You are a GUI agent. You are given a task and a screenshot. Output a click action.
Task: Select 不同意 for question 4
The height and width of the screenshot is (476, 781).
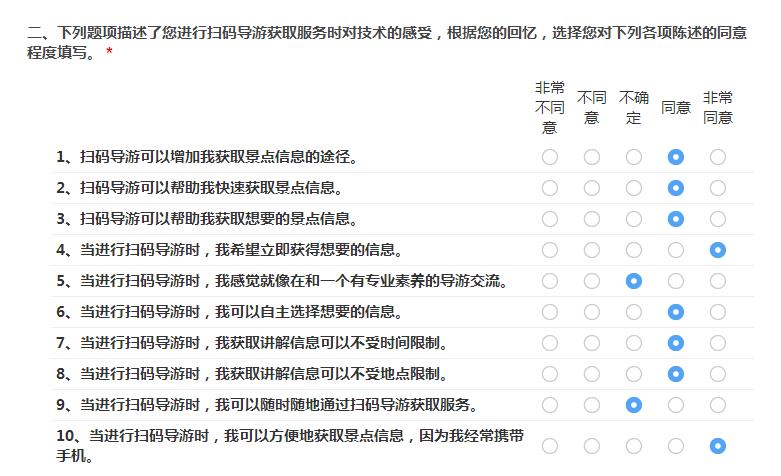point(591,250)
